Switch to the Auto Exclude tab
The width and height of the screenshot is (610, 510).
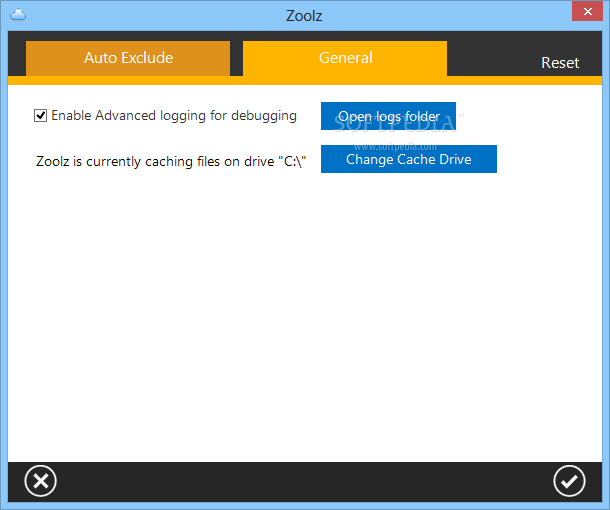pyautogui.click(x=128, y=58)
